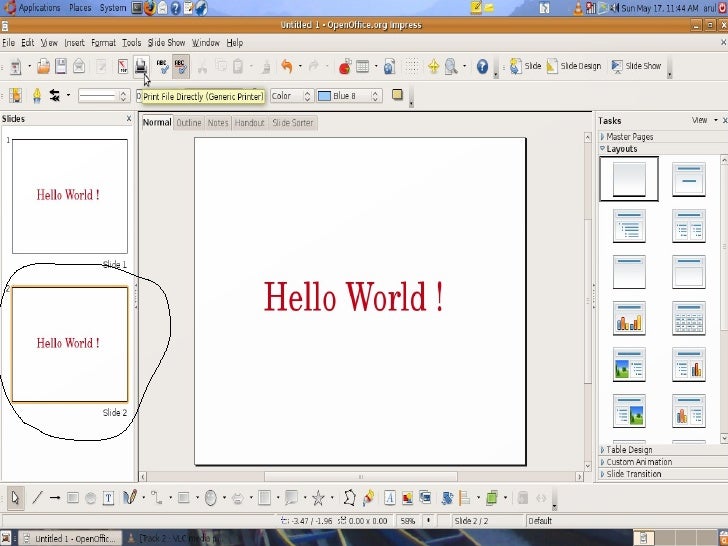Switch to the Slide Sorter tab
The width and height of the screenshot is (728, 546).
(x=292, y=123)
